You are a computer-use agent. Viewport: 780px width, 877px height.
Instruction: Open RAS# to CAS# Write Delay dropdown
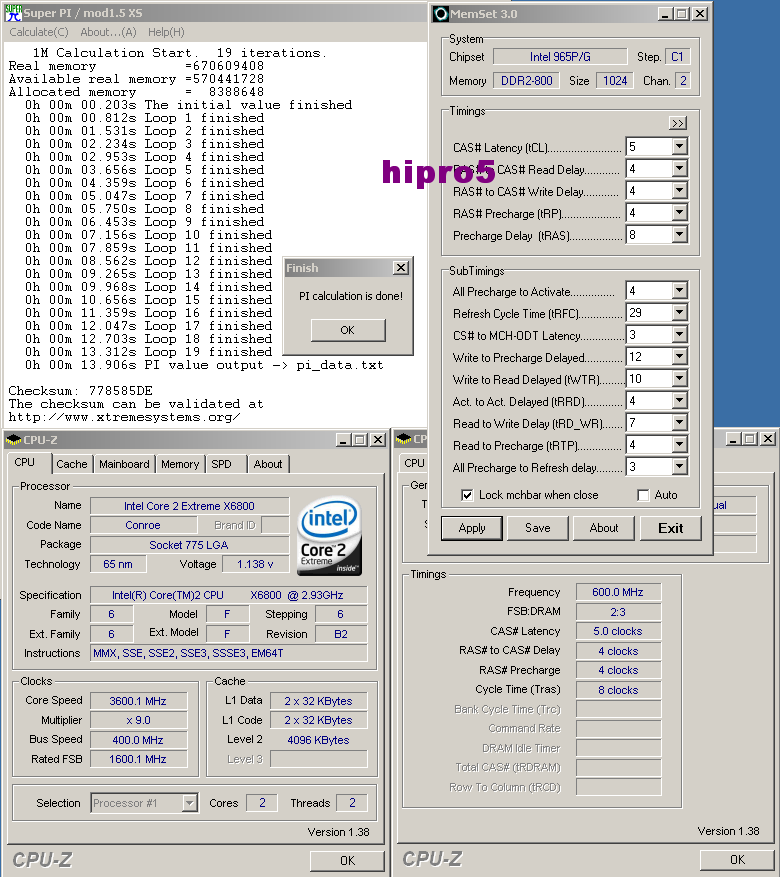[679, 191]
